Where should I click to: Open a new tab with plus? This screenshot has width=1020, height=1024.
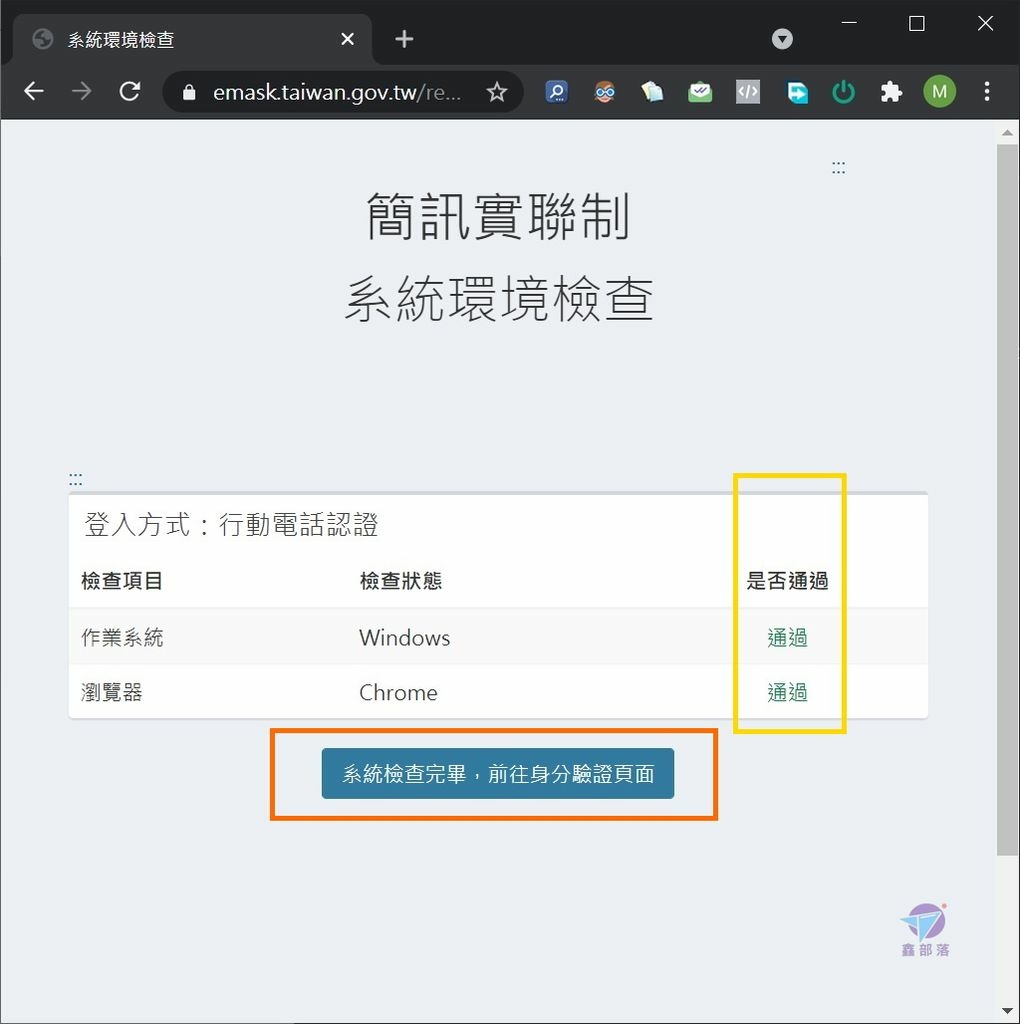coord(404,39)
